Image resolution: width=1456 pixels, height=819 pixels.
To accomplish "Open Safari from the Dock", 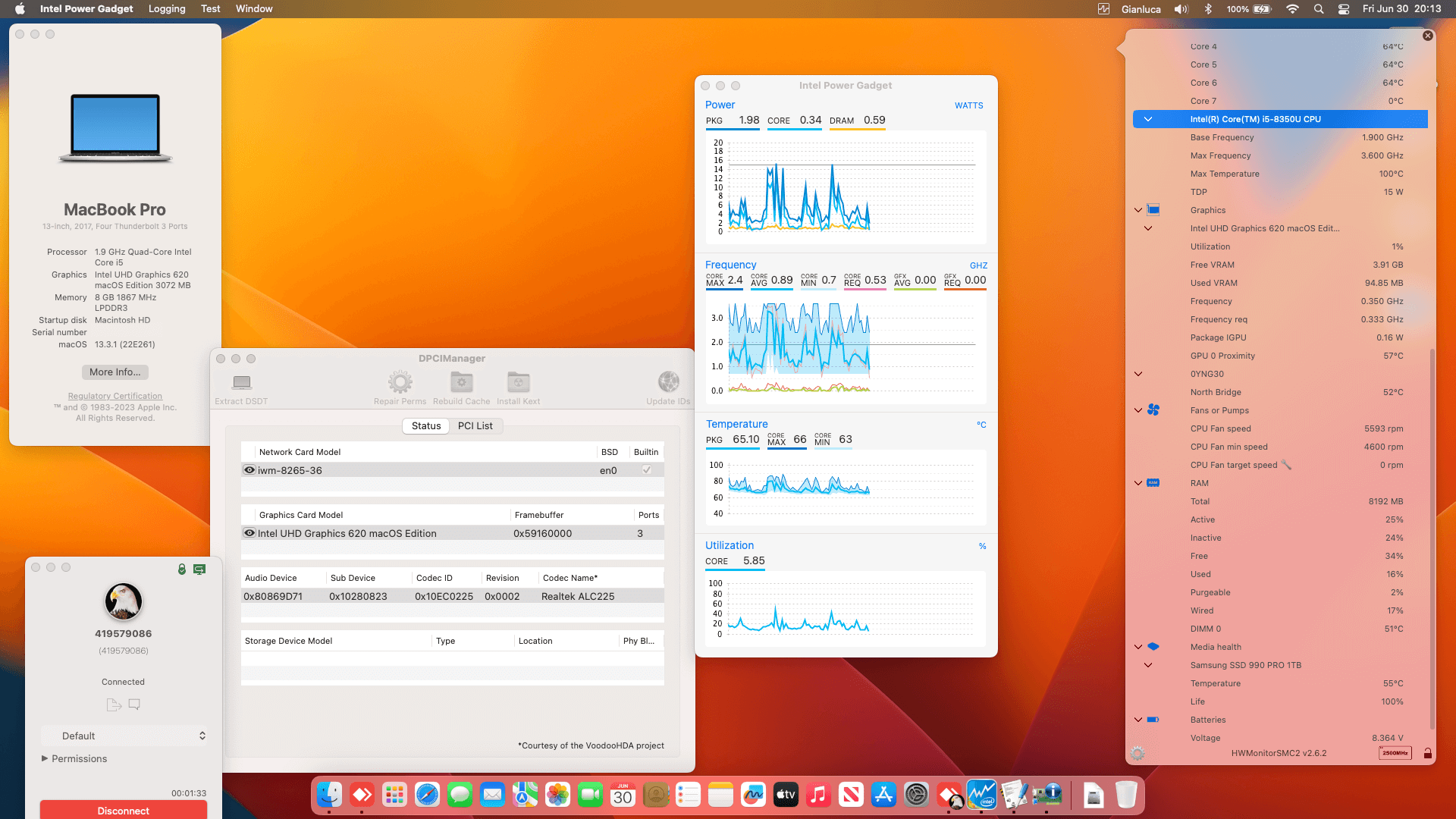I will pos(427,795).
